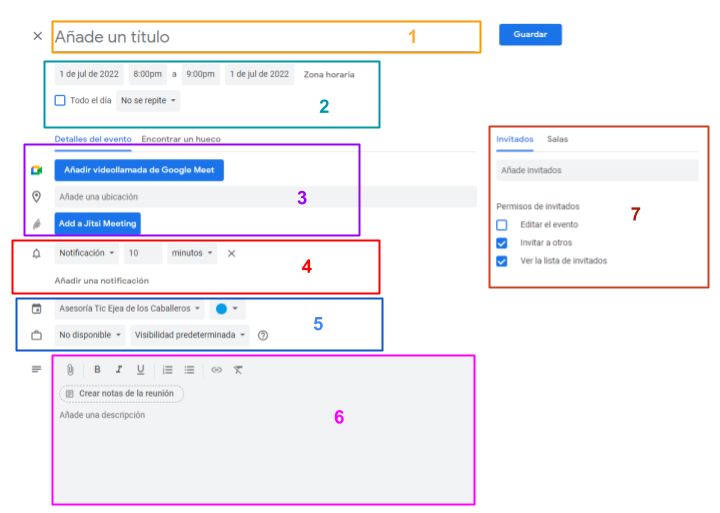This screenshot has height=513, width=720.
Task: Uncheck the Invitar a otros permission
Action: coord(502,243)
